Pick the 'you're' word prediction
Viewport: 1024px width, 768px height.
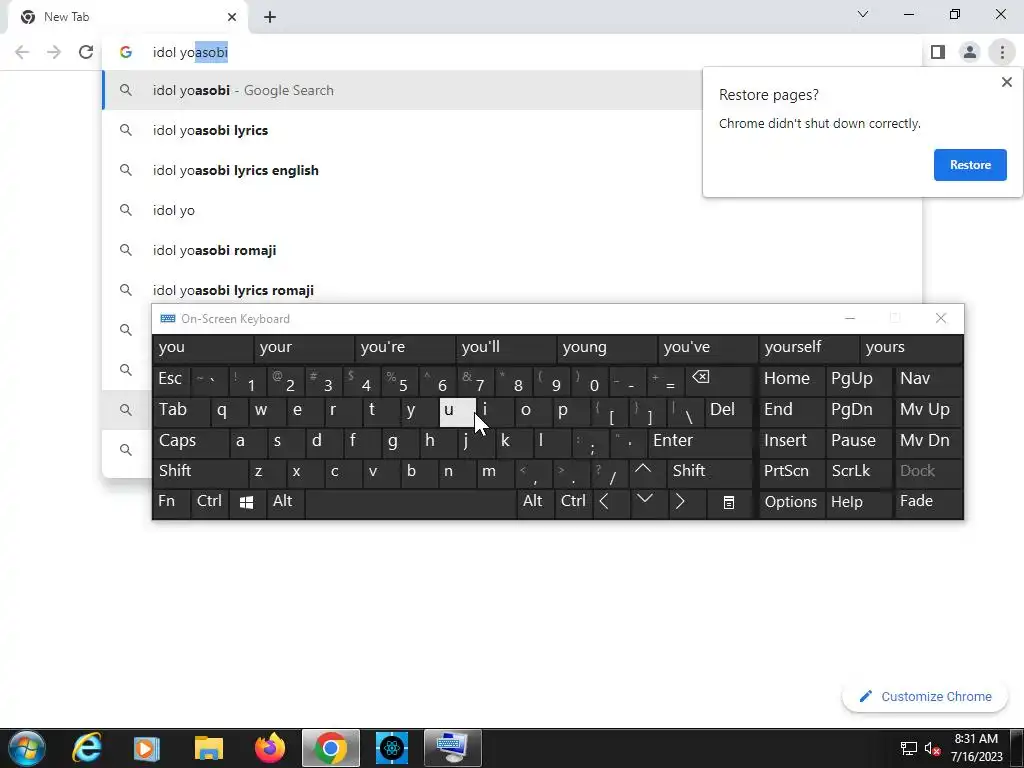point(405,348)
